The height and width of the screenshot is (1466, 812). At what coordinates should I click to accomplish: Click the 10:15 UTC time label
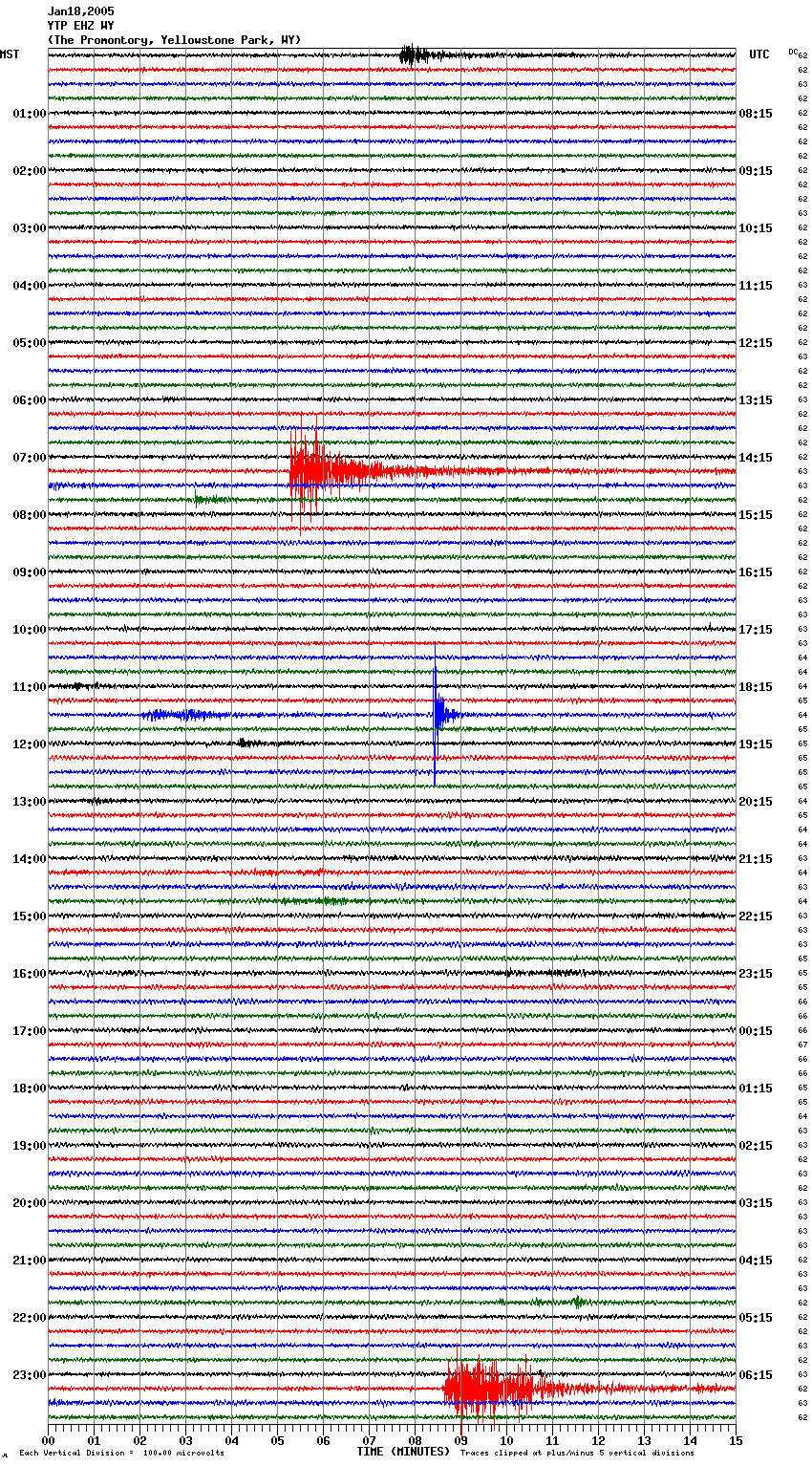[756, 228]
